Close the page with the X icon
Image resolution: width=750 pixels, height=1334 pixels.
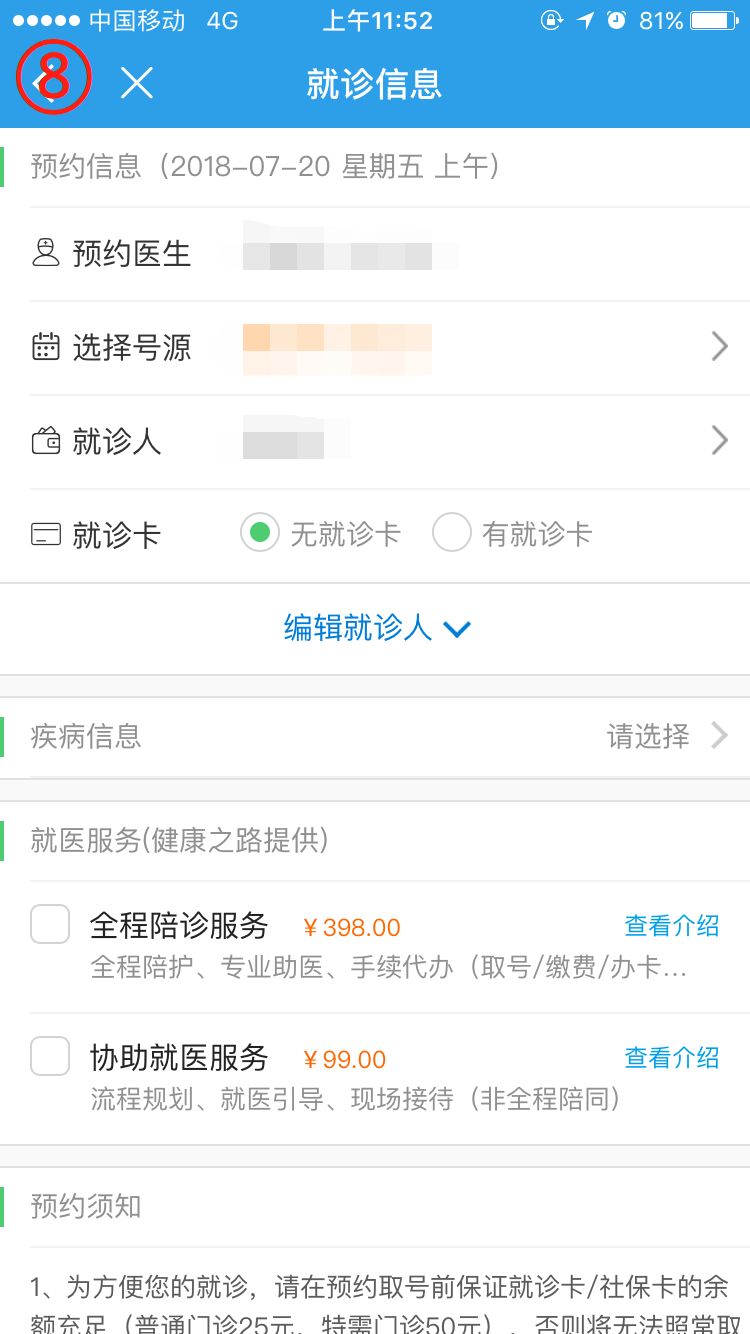(x=136, y=84)
